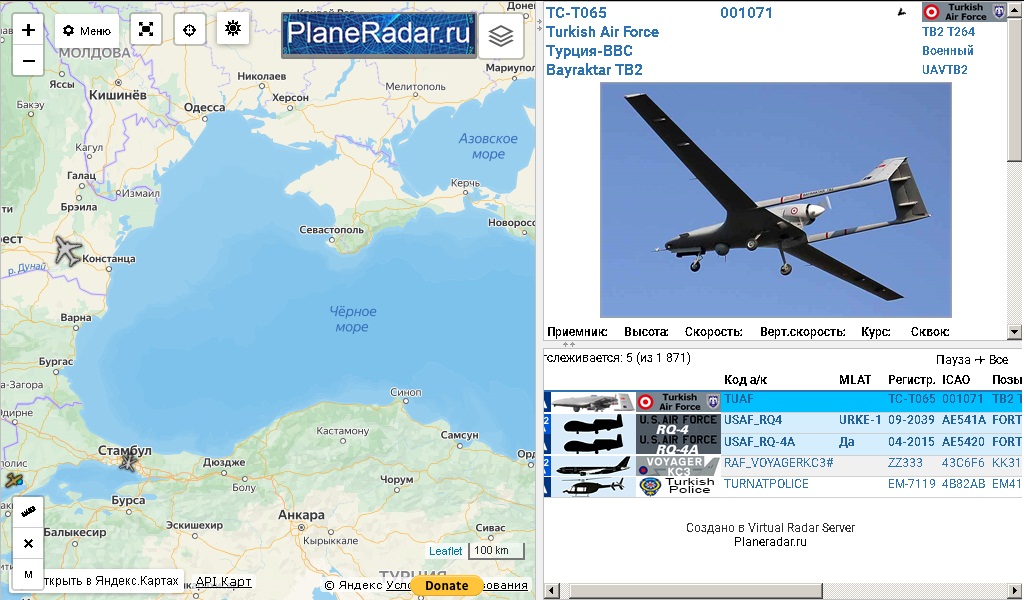Select the aircraft icon over Стамбул
The height and width of the screenshot is (600, 1024).
[128, 462]
